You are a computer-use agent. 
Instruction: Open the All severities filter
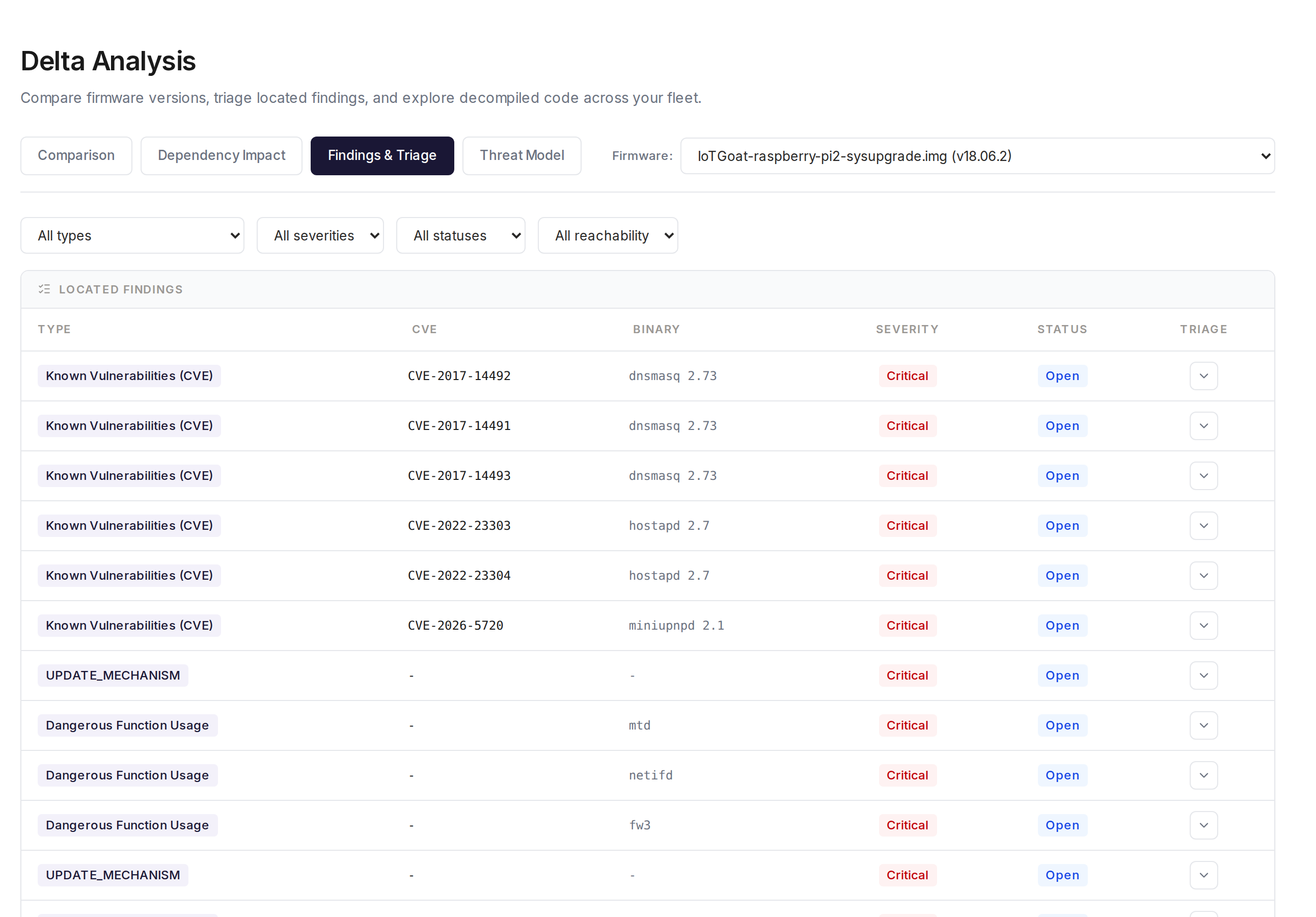(320, 236)
